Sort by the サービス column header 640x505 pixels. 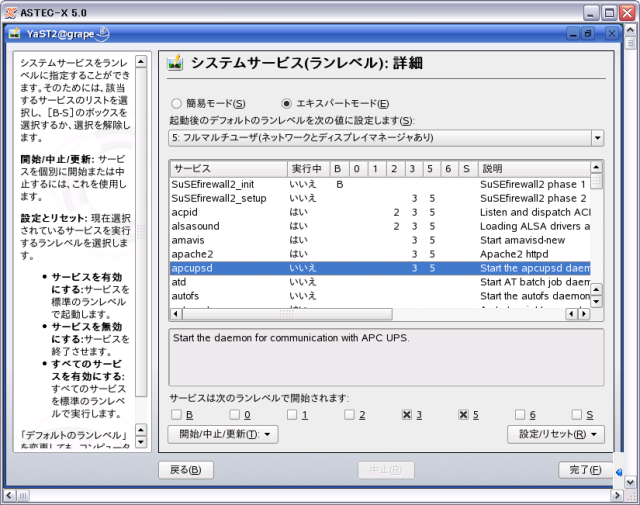tap(227, 168)
